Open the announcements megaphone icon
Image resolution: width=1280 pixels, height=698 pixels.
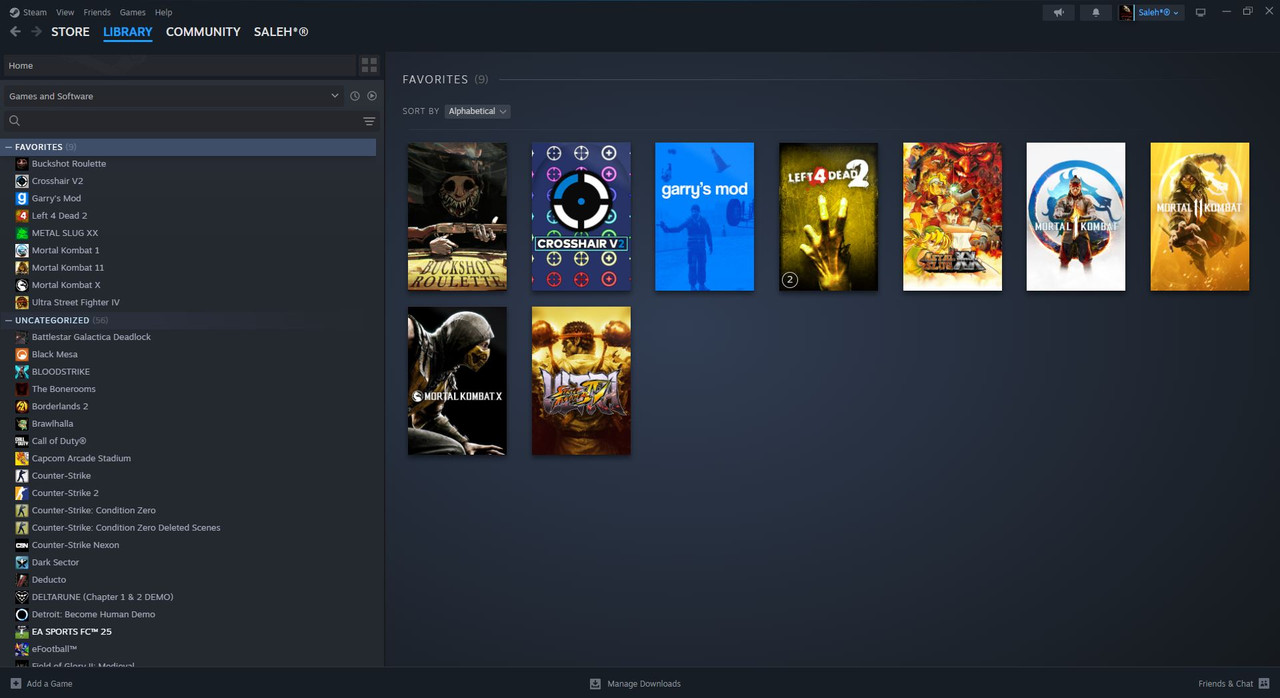(1058, 12)
